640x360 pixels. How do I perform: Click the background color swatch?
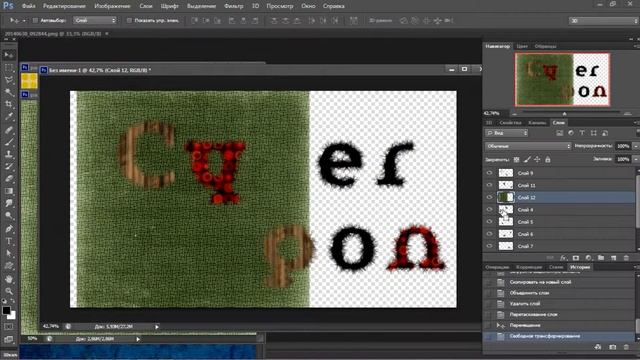[12, 316]
